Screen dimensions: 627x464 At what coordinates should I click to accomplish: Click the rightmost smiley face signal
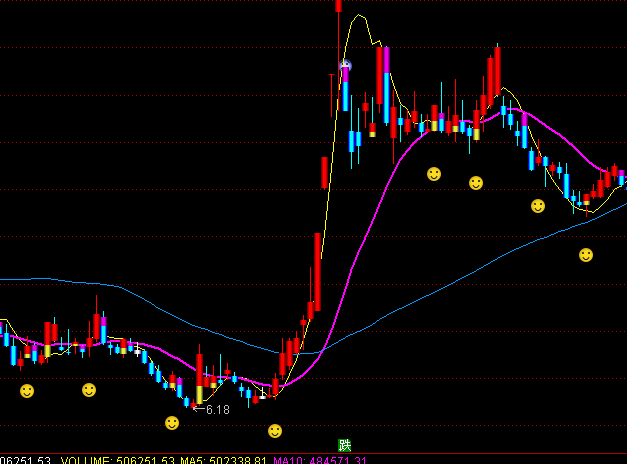click(x=586, y=255)
